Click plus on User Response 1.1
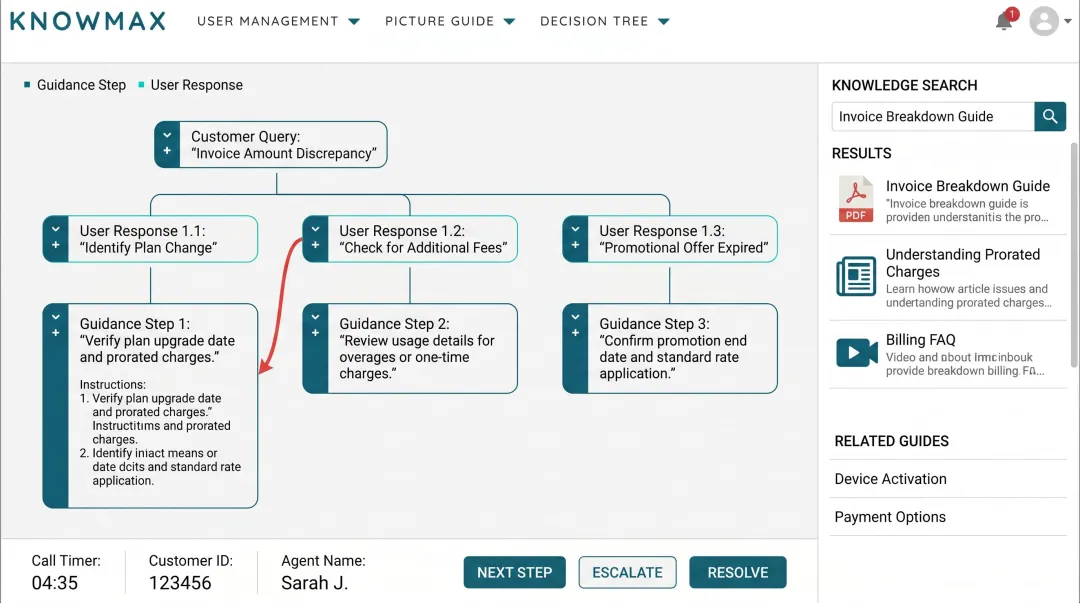This screenshot has width=1080, height=603. click(55, 245)
